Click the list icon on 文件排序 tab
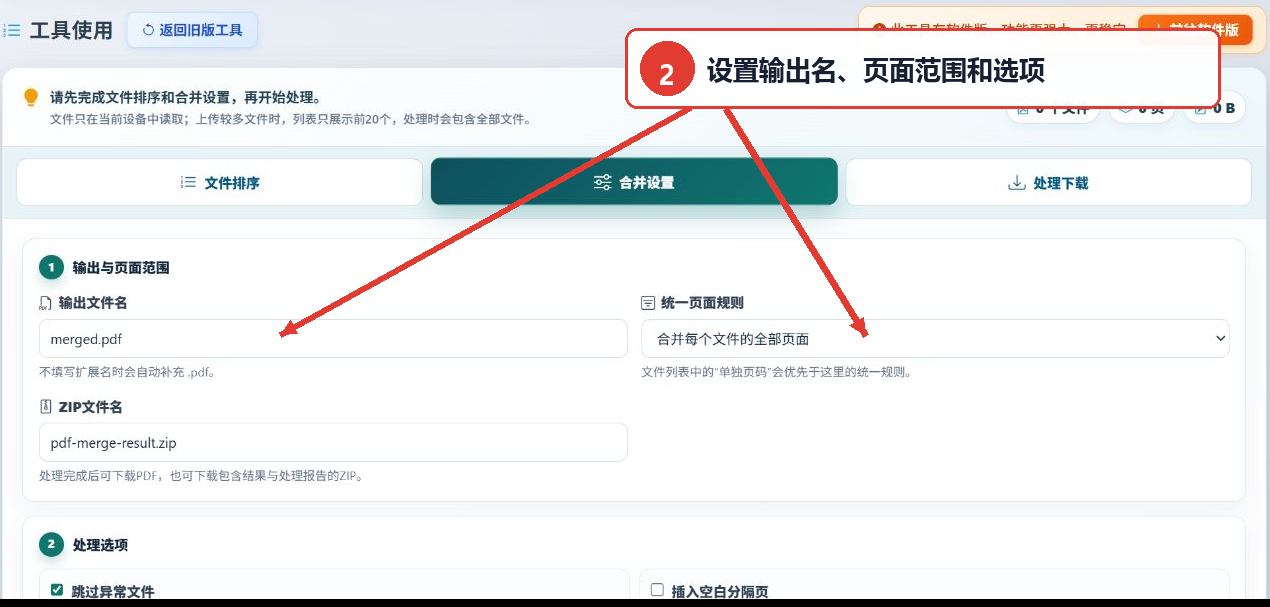Viewport: 1270px width, 607px height. click(x=188, y=182)
